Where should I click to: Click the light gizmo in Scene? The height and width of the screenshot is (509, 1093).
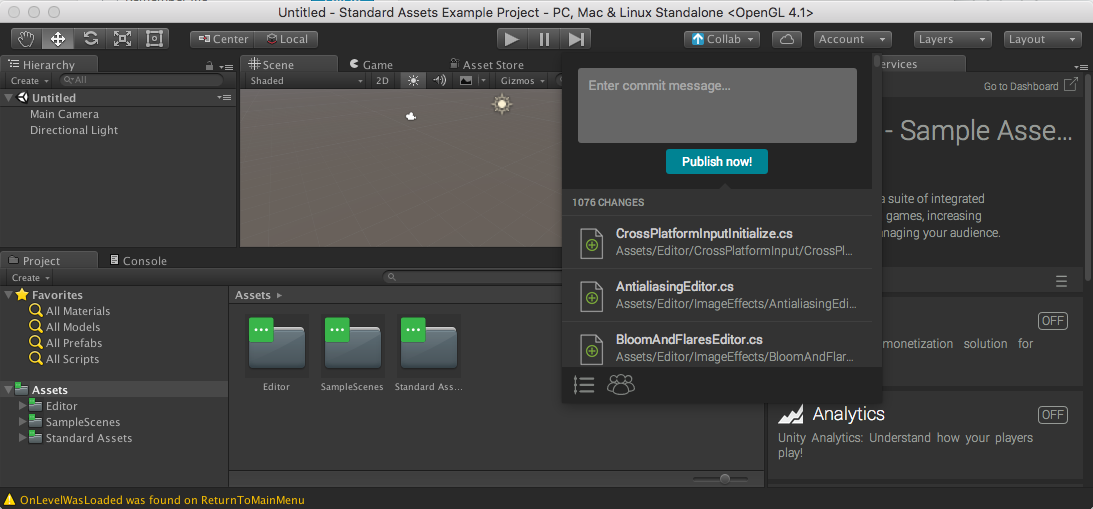(501, 105)
